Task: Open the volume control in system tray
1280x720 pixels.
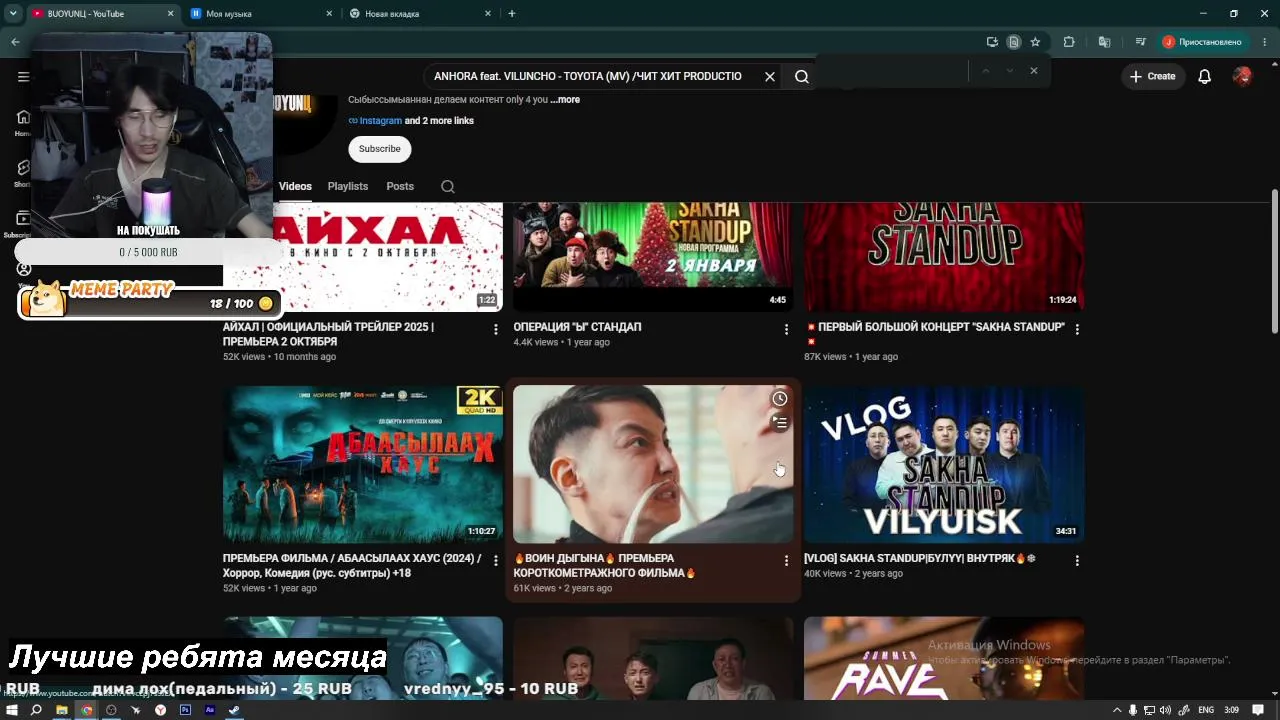Action: click(1165, 710)
